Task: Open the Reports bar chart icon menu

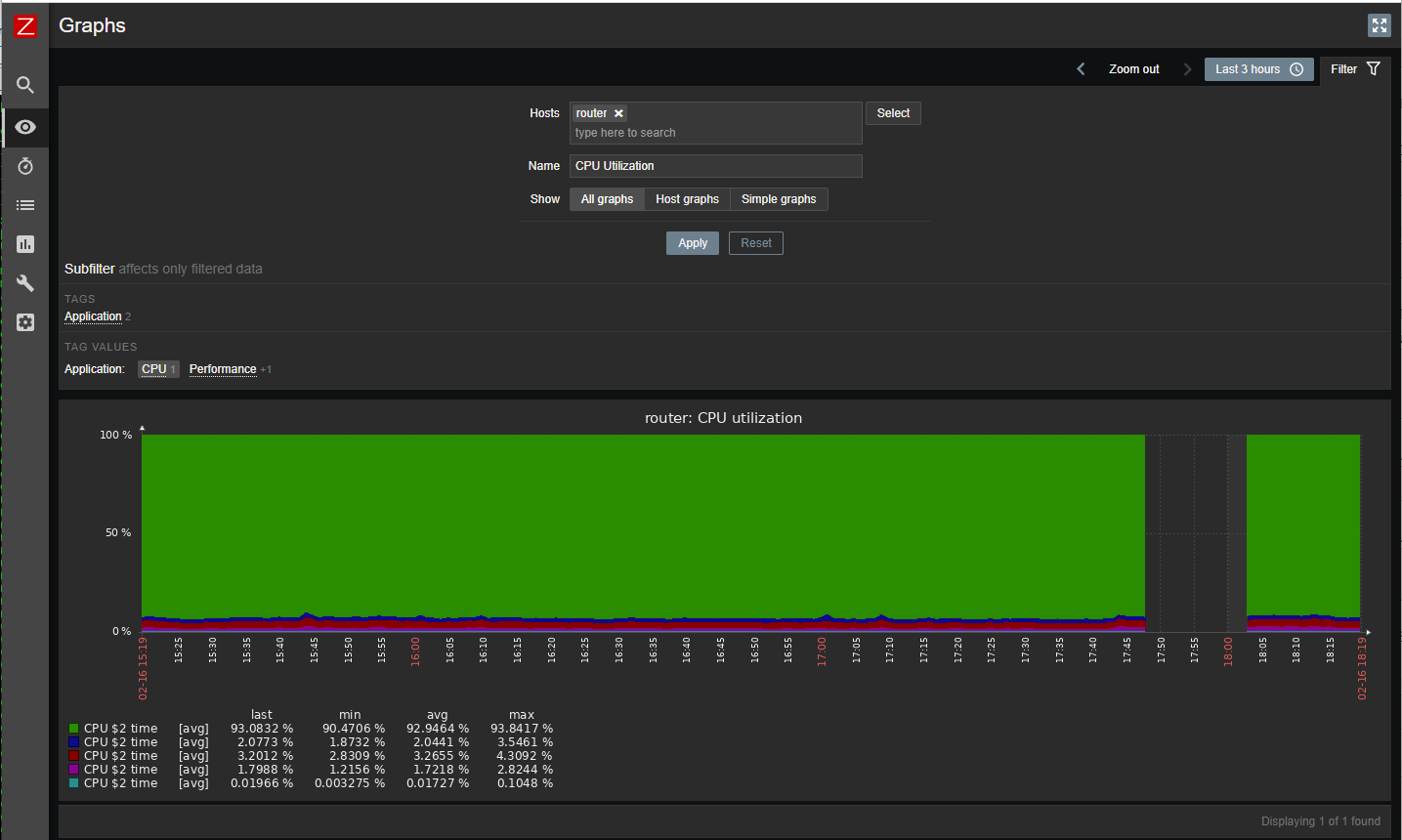Action: (x=25, y=244)
